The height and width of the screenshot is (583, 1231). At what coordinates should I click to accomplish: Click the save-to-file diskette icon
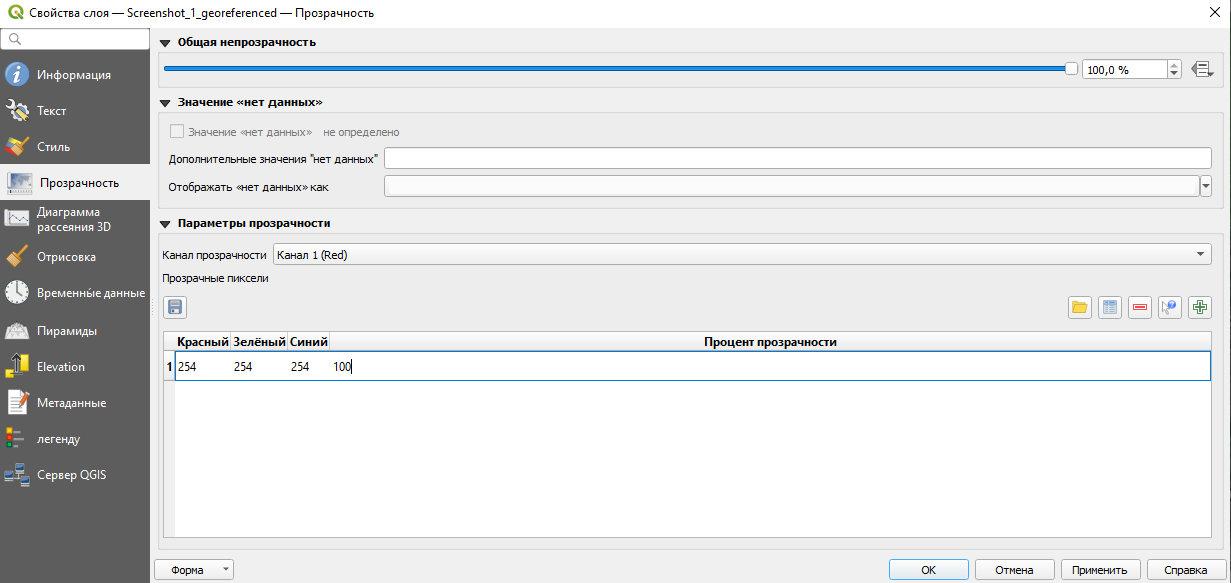(x=175, y=307)
